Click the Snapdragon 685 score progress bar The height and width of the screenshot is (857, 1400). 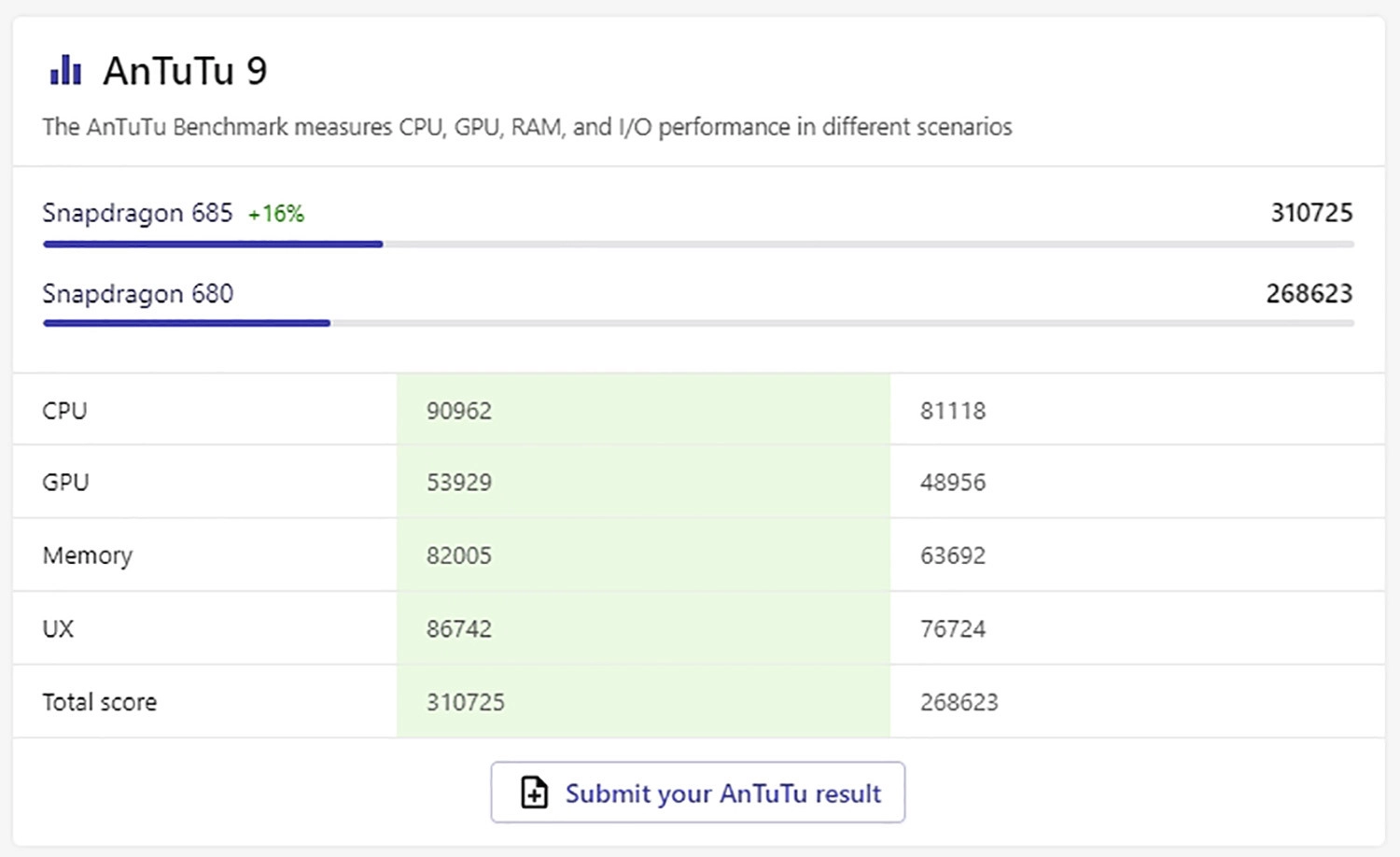coord(698,245)
